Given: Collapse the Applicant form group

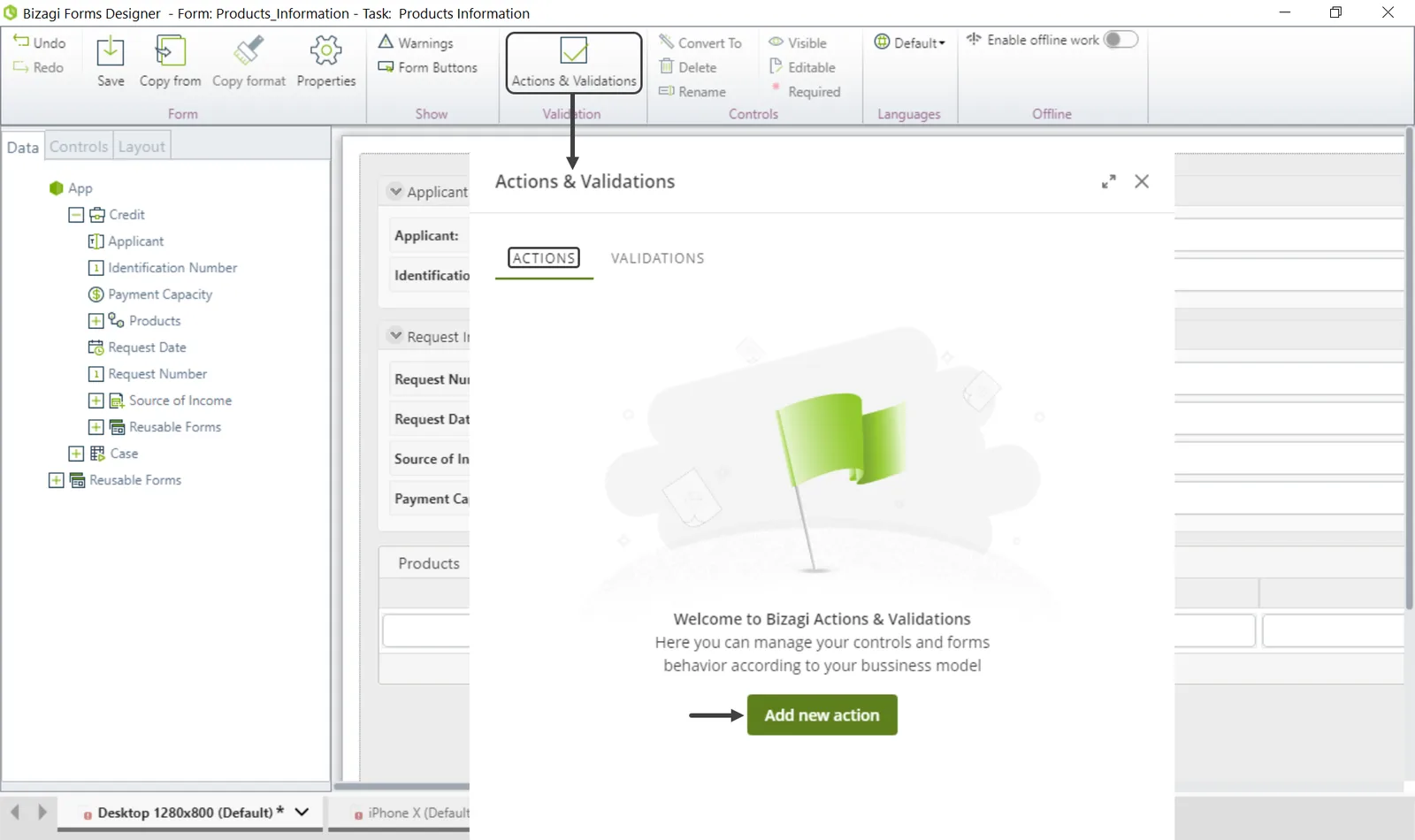Looking at the screenshot, I should (395, 191).
